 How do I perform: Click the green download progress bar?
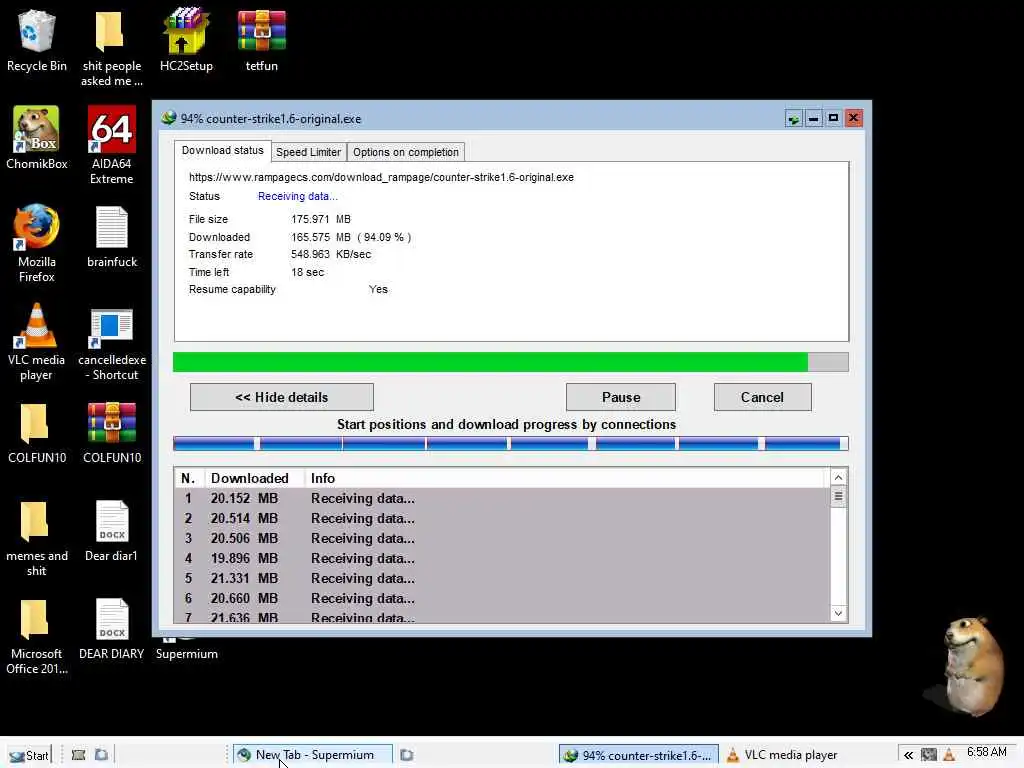coord(511,362)
